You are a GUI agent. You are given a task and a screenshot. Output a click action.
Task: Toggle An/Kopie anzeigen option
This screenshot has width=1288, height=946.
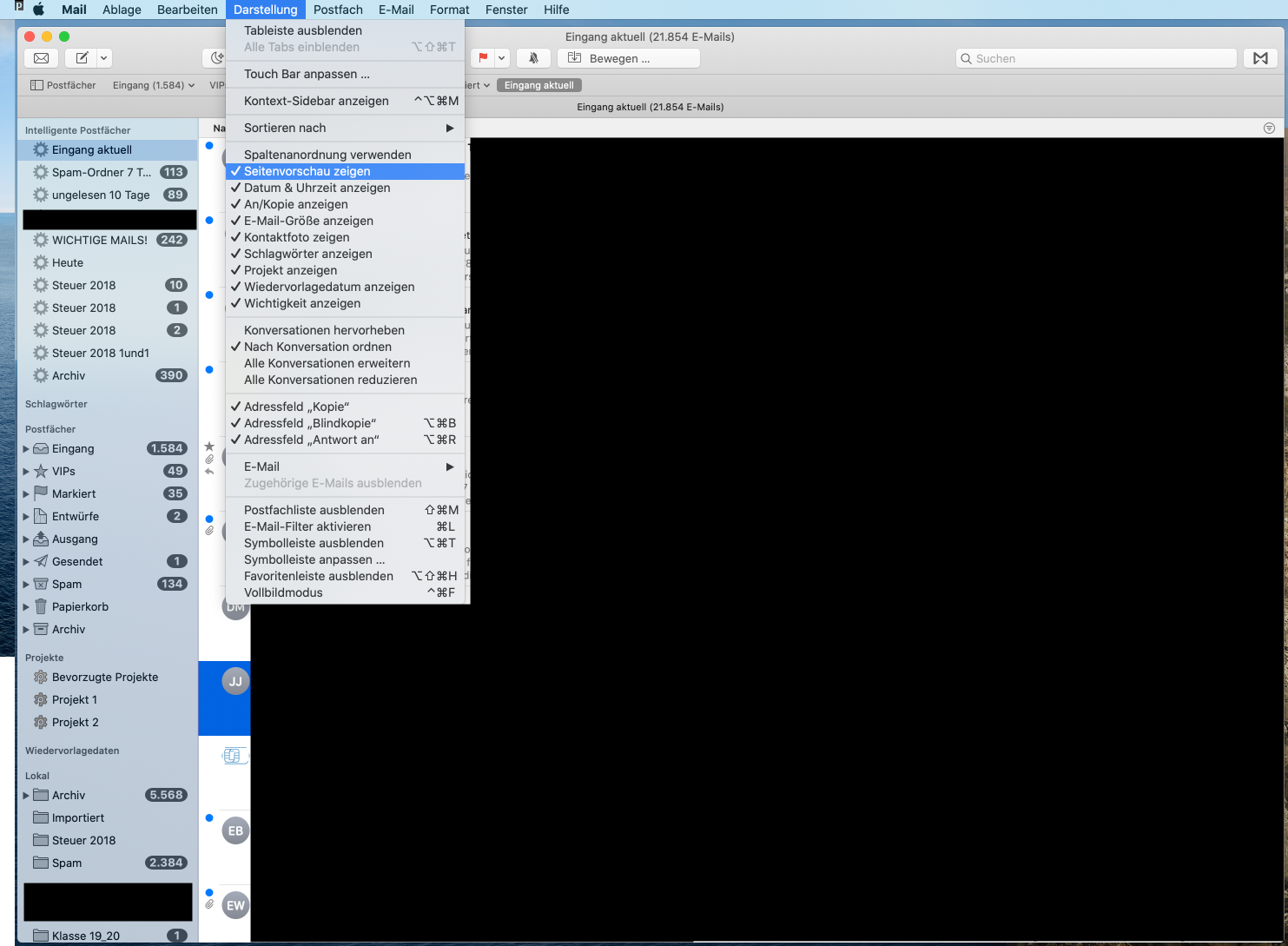[346, 204]
